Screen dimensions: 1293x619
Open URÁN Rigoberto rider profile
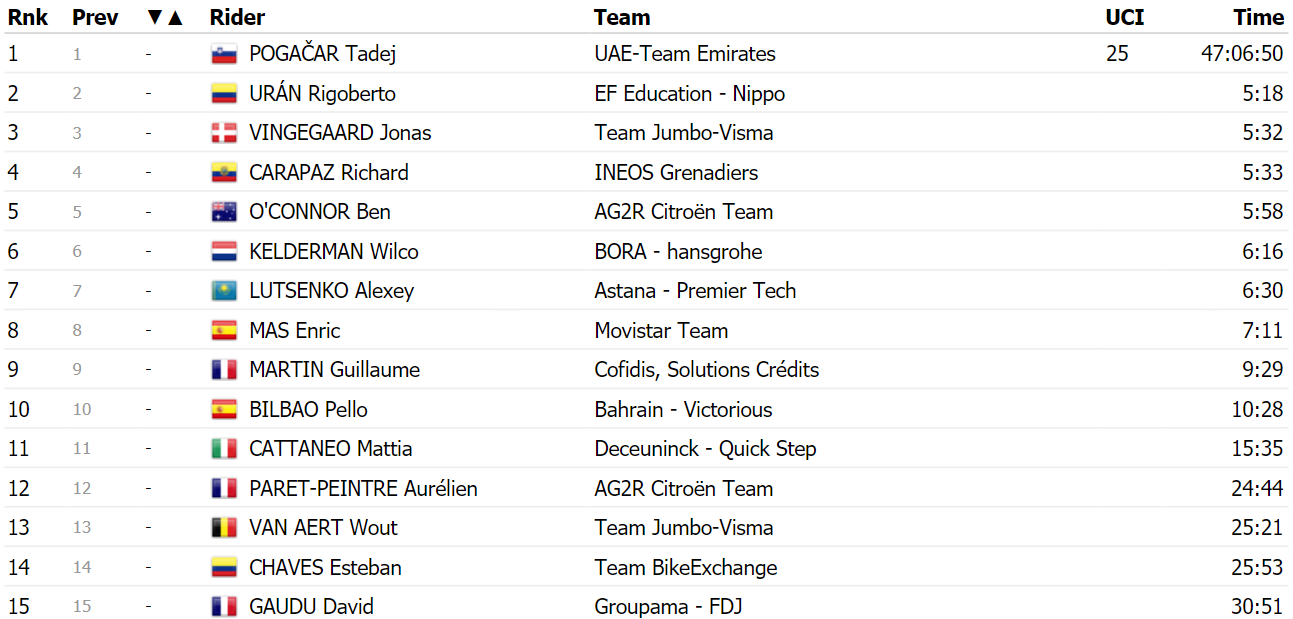point(322,94)
